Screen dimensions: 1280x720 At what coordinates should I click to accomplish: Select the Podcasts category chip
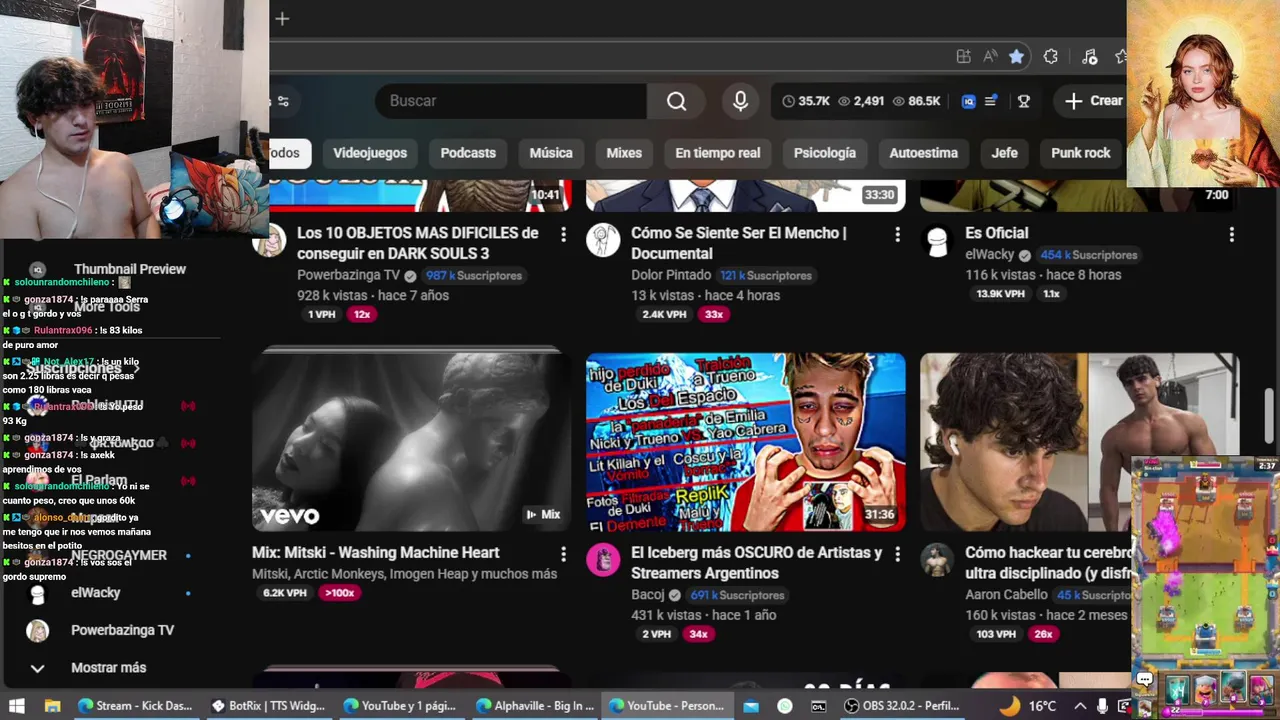(x=468, y=153)
